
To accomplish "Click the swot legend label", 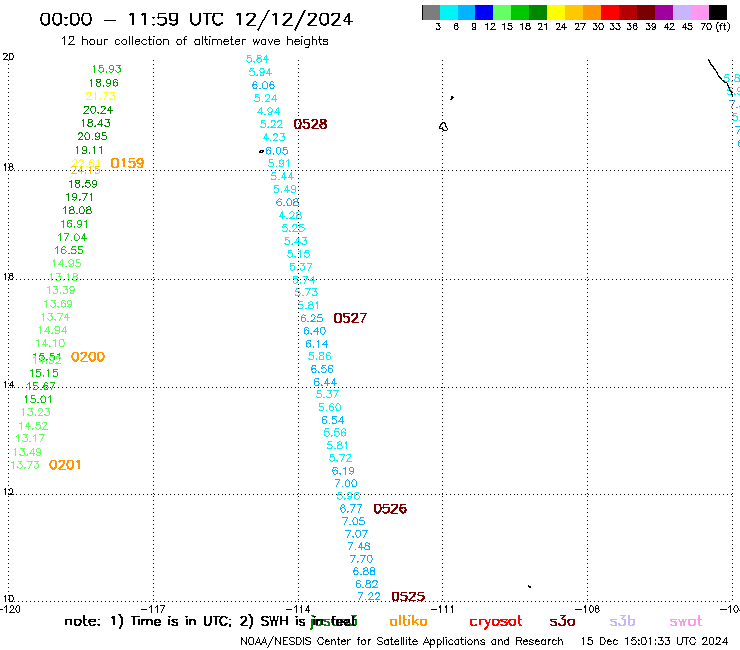I will pyautogui.click(x=686, y=622).
